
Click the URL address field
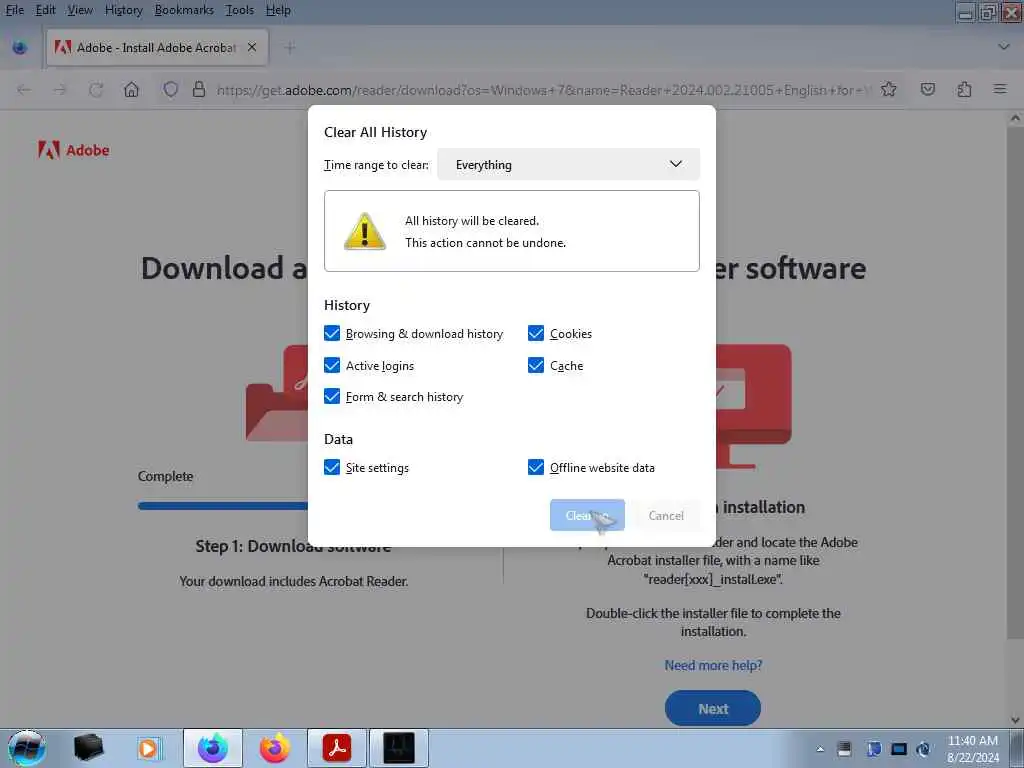[x=543, y=89]
